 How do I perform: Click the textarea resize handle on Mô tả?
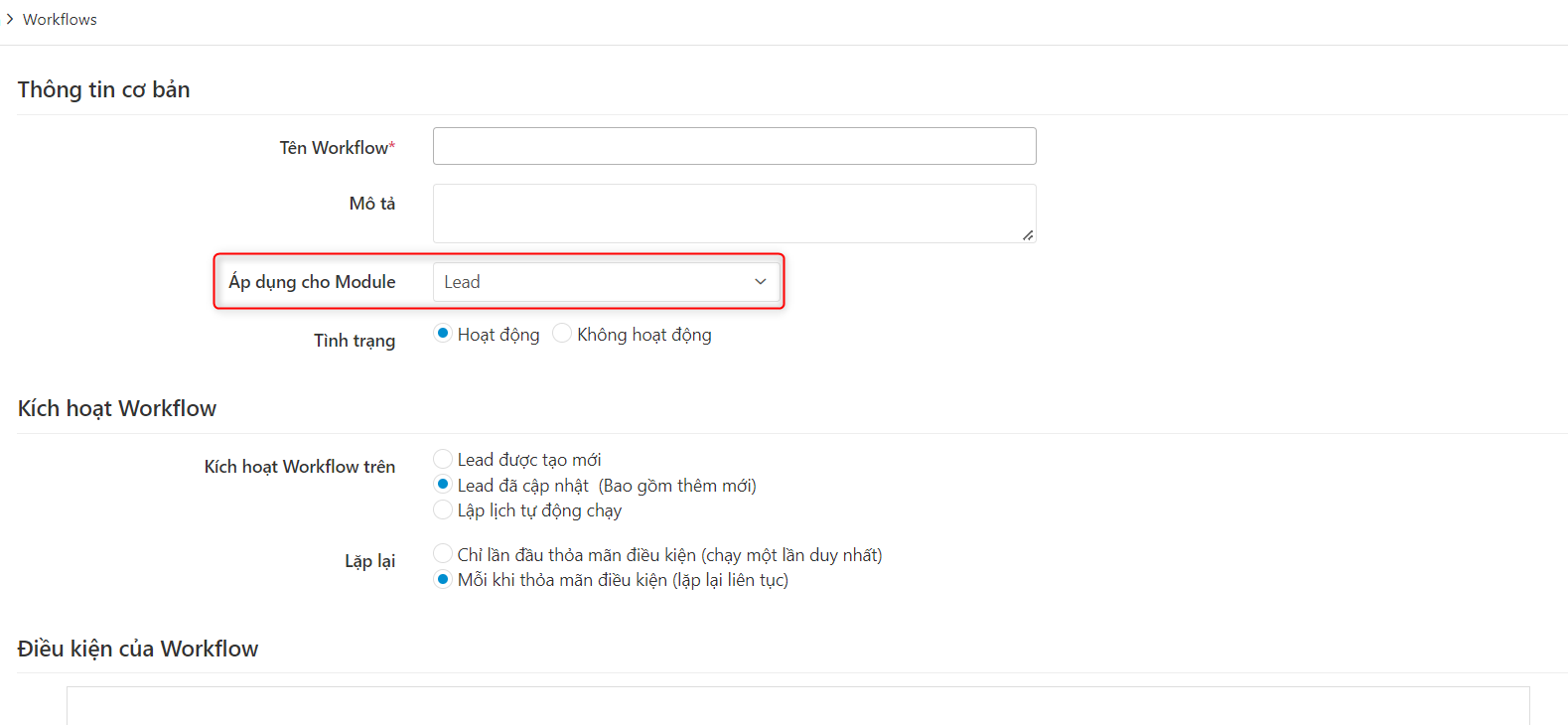[x=1029, y=237]
